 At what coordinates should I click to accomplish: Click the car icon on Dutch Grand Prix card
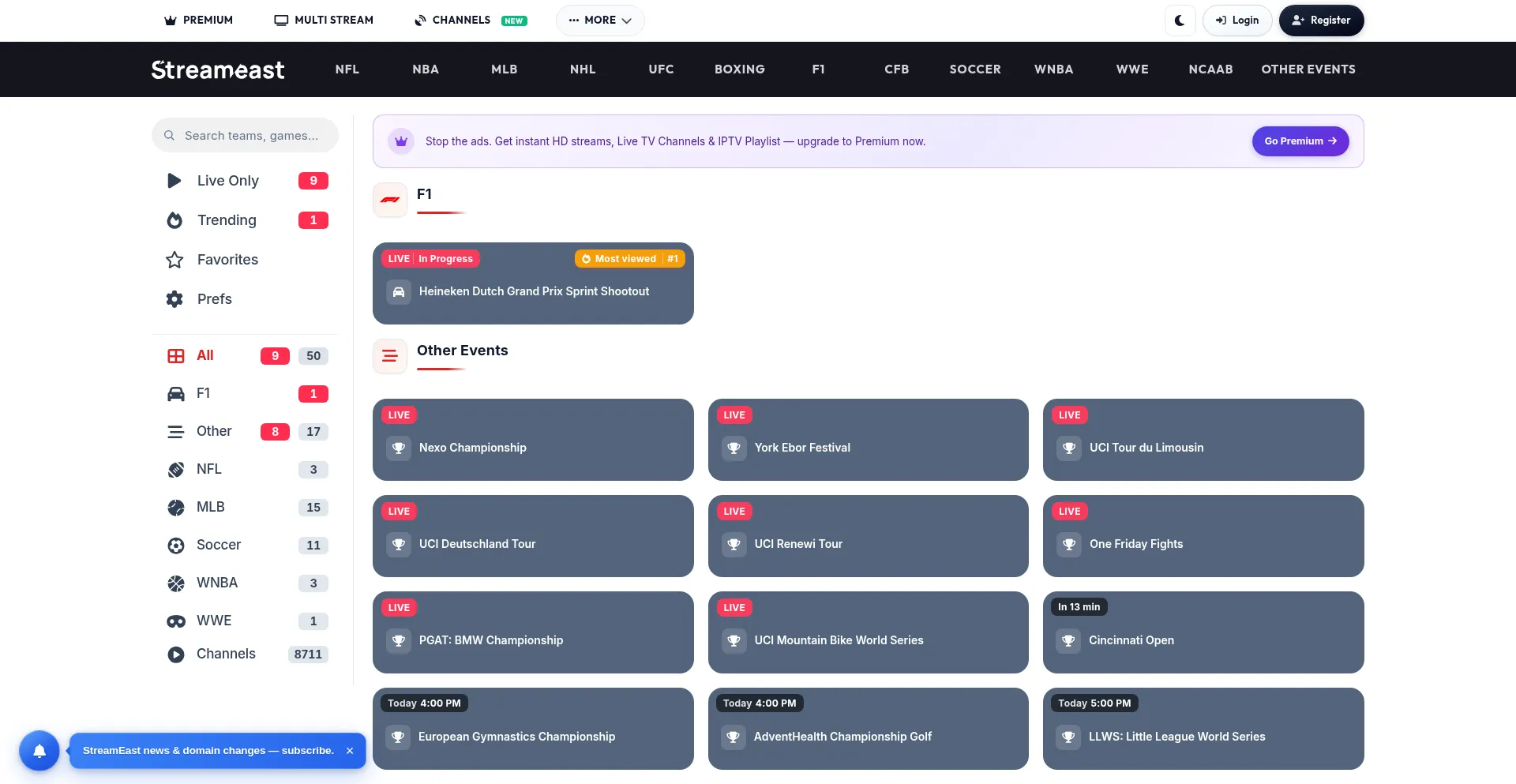coord(399,292)
